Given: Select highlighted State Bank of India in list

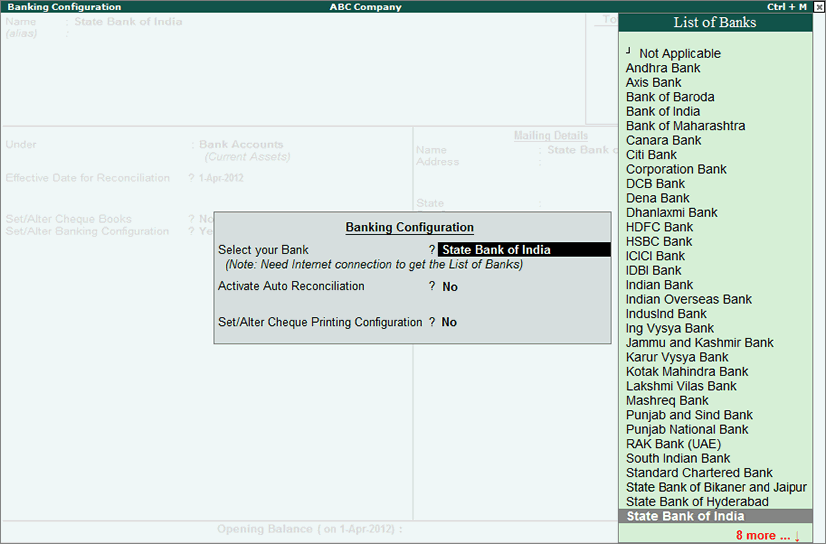Looking at the screenshot, I should coord(715,516).
